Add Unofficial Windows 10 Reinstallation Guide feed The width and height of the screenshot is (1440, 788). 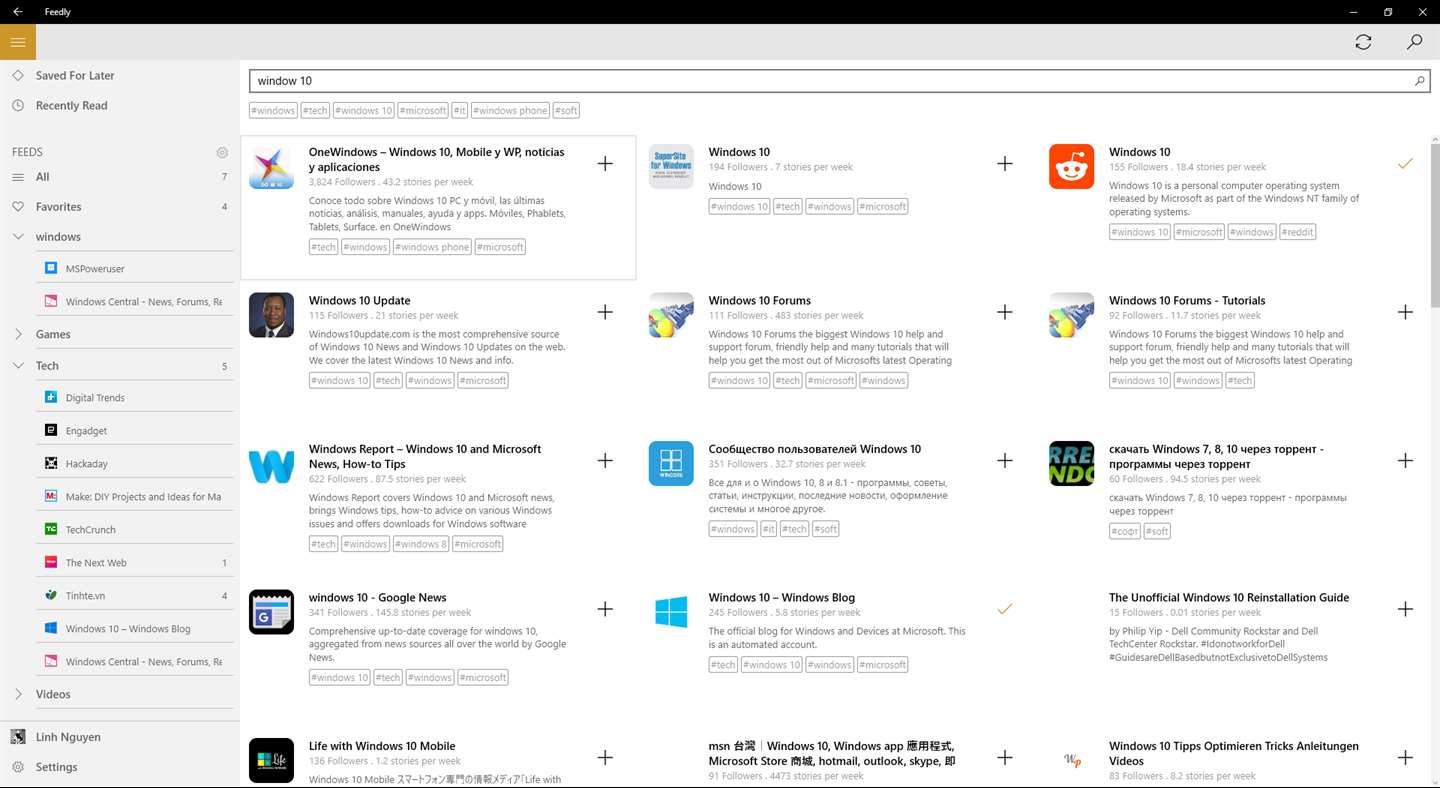(x=1405, y=609)
